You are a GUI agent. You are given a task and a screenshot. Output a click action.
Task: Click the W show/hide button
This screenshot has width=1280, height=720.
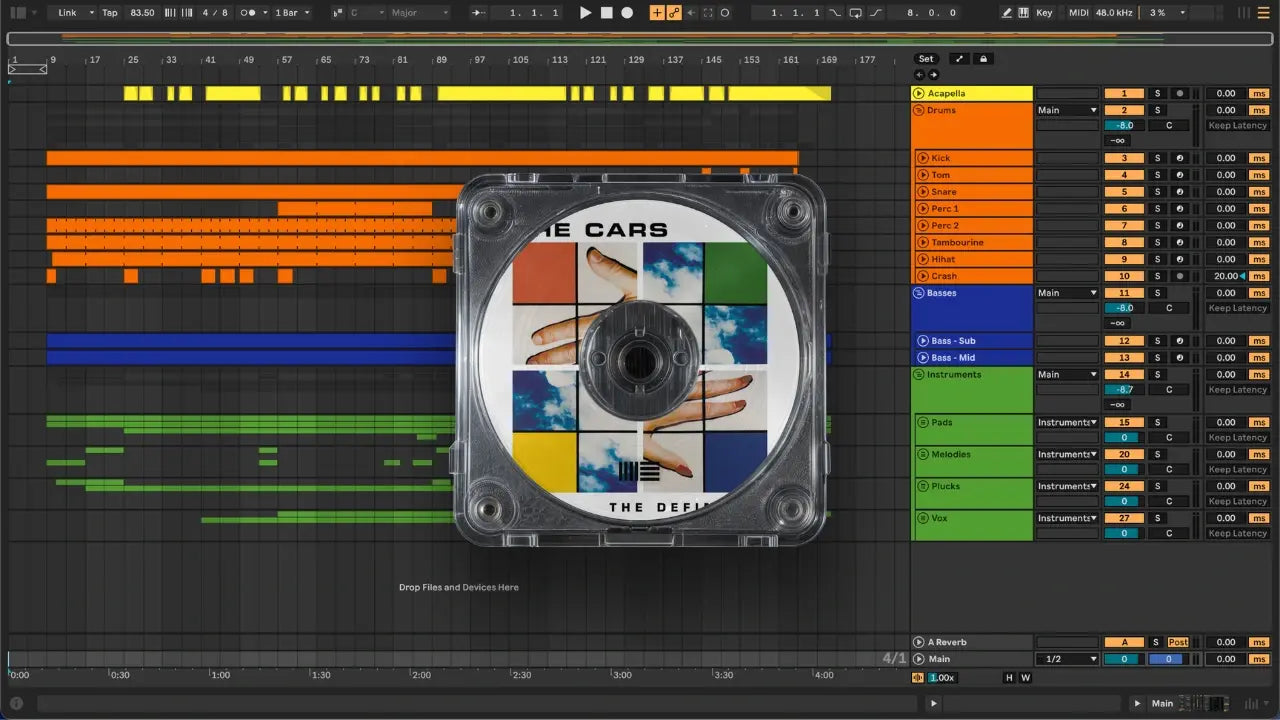coord(1025,678)
